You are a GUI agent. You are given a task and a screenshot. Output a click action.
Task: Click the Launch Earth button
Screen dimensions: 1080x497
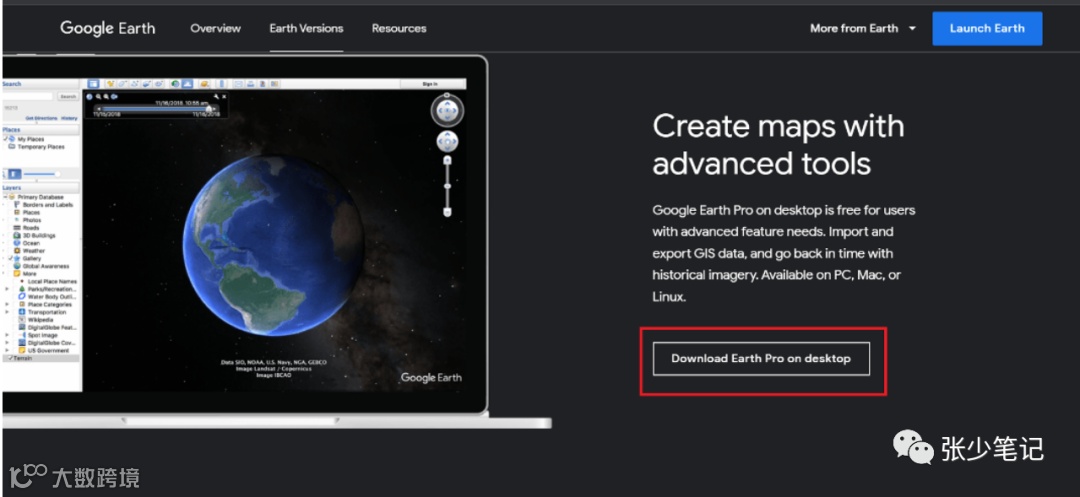987,28
